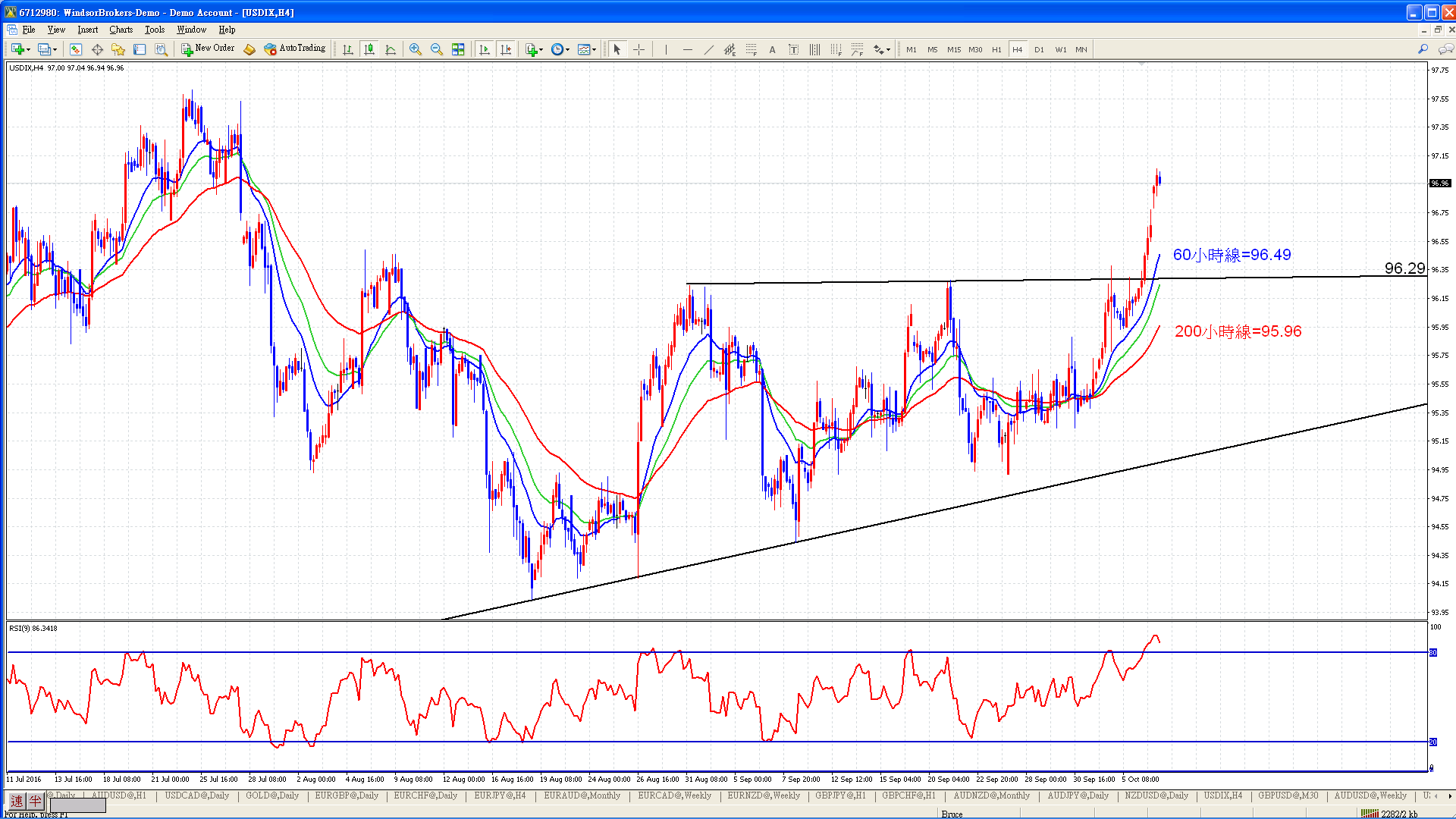Open the Navigator folder-star icon
Screen dimensions: 1456x819
118,49
